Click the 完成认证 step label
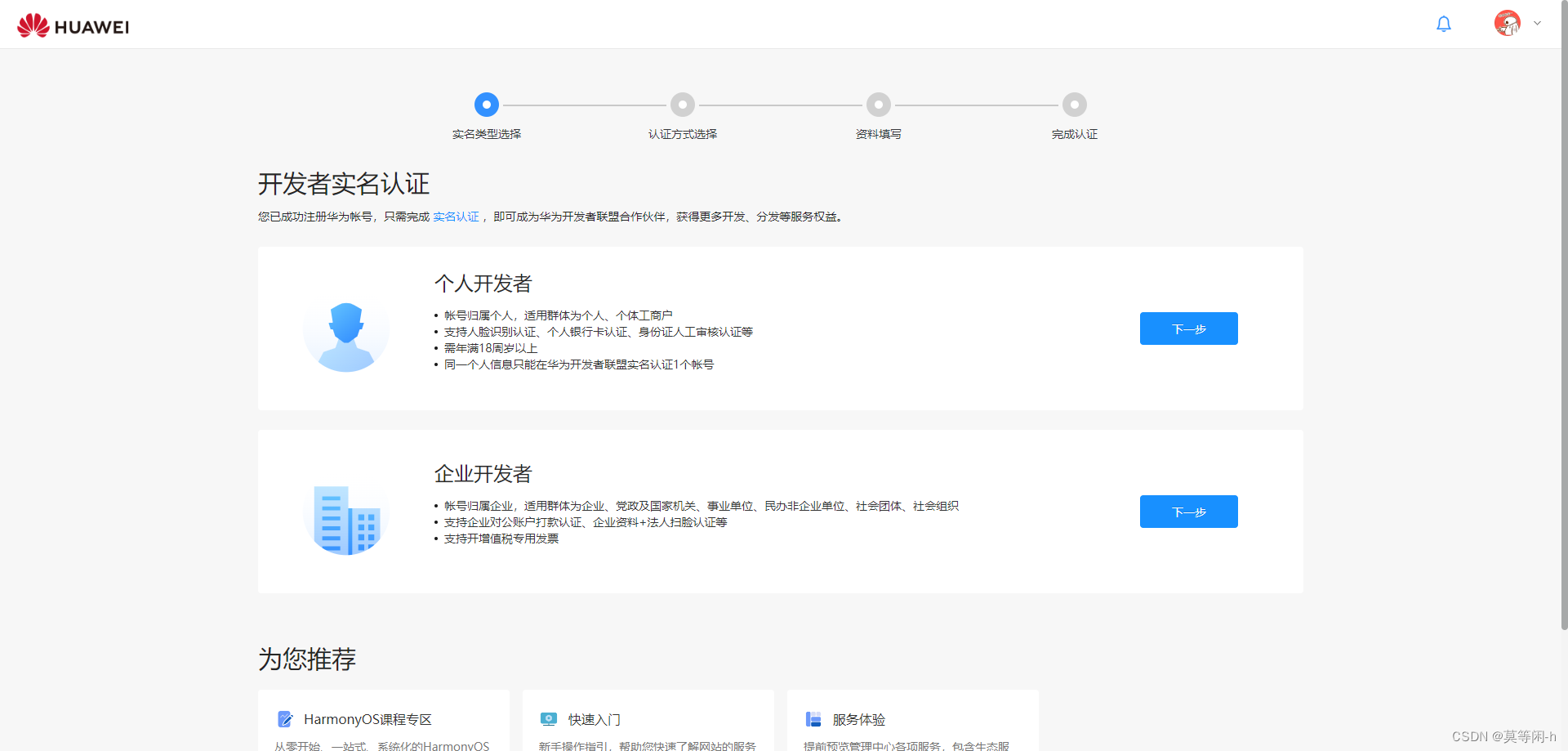The height and width of the screenshot is (751, 1568). pos(1075,134)
